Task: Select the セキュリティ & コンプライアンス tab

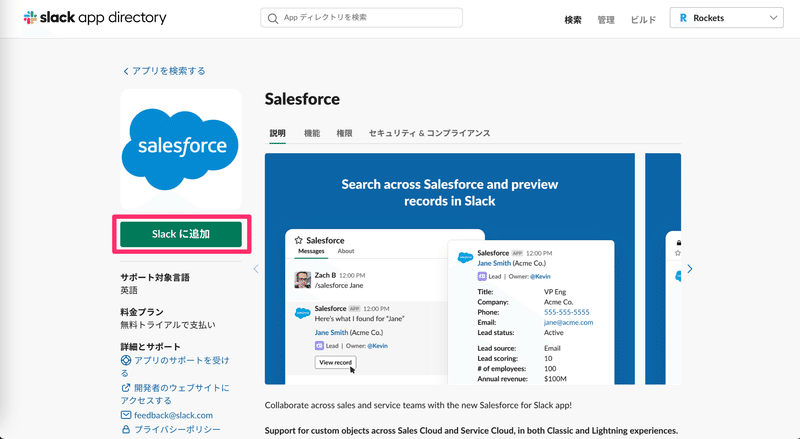Action: pos(430,133)
